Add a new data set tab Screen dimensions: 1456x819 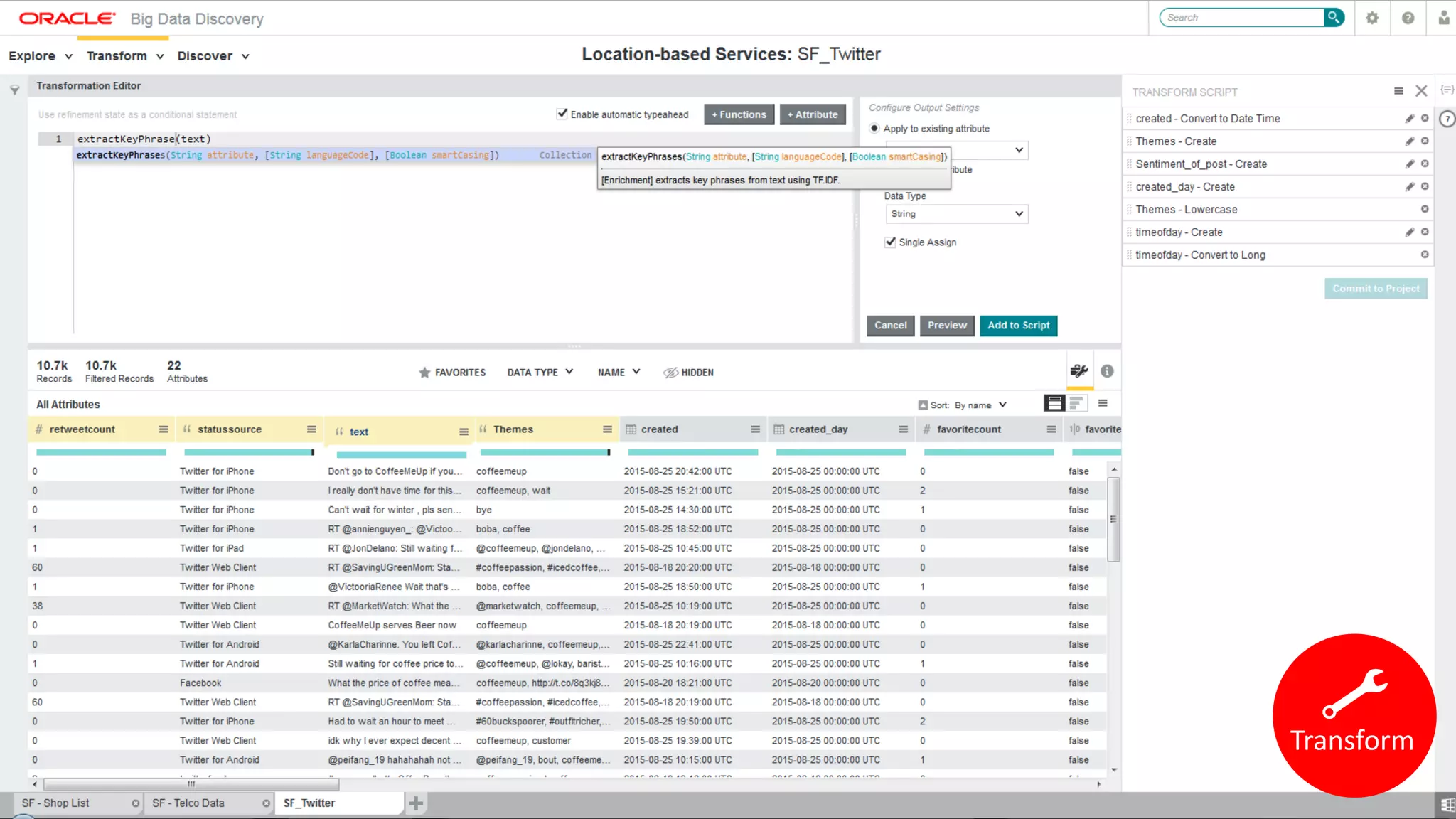point(416,803)
